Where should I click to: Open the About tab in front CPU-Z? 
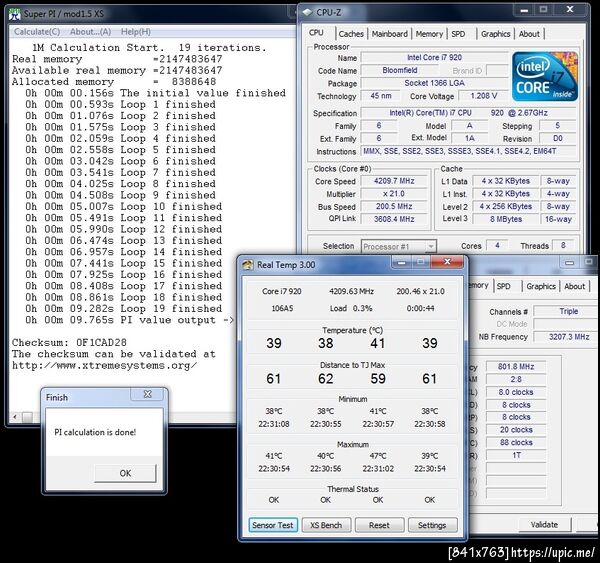(529, 34)
